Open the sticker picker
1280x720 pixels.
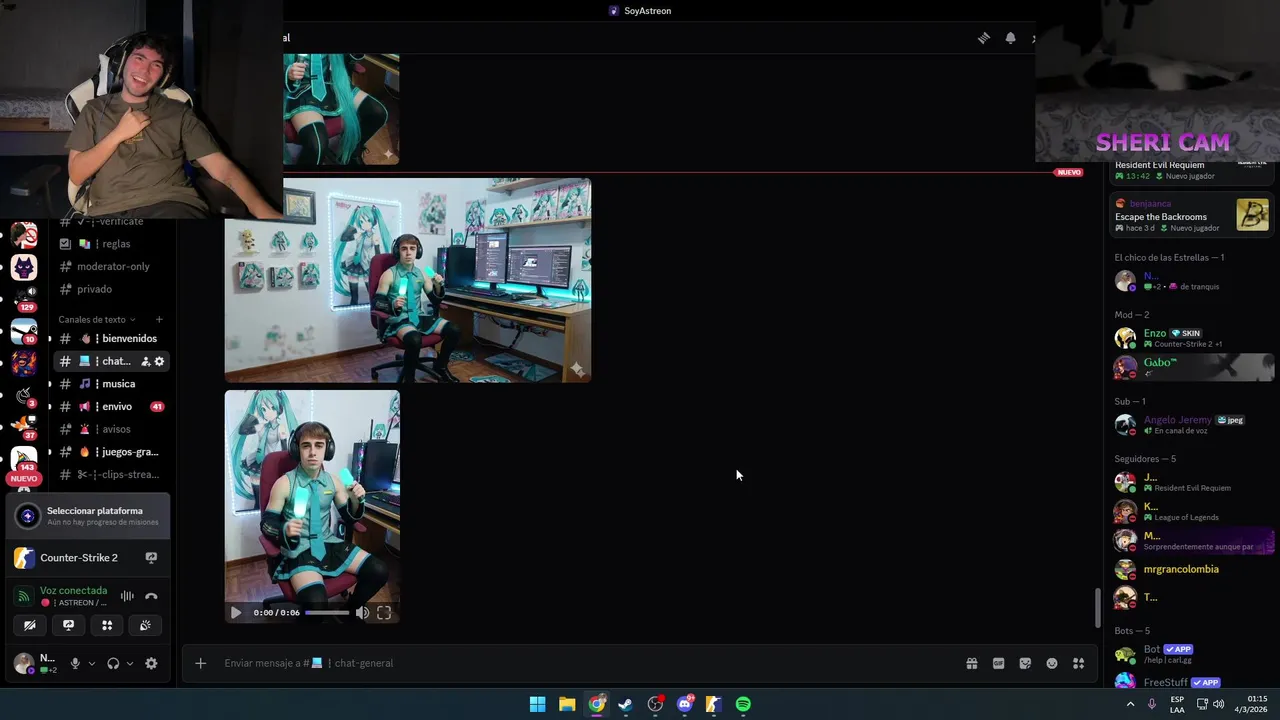pos(1025,663)
